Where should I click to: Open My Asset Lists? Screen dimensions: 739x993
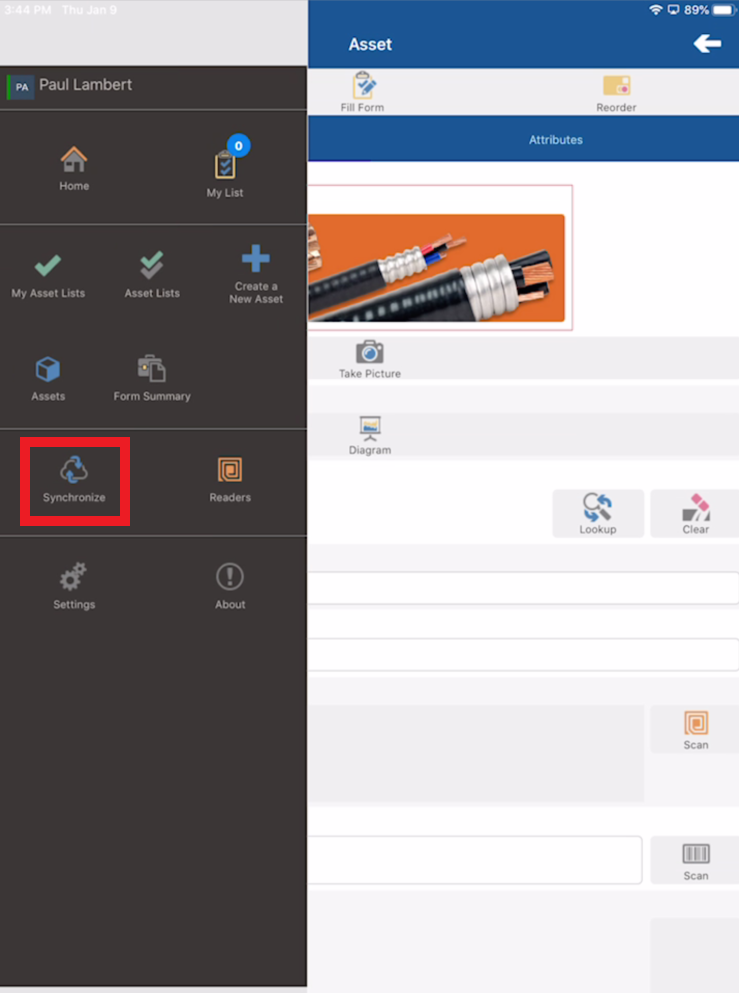click(48, 275)
